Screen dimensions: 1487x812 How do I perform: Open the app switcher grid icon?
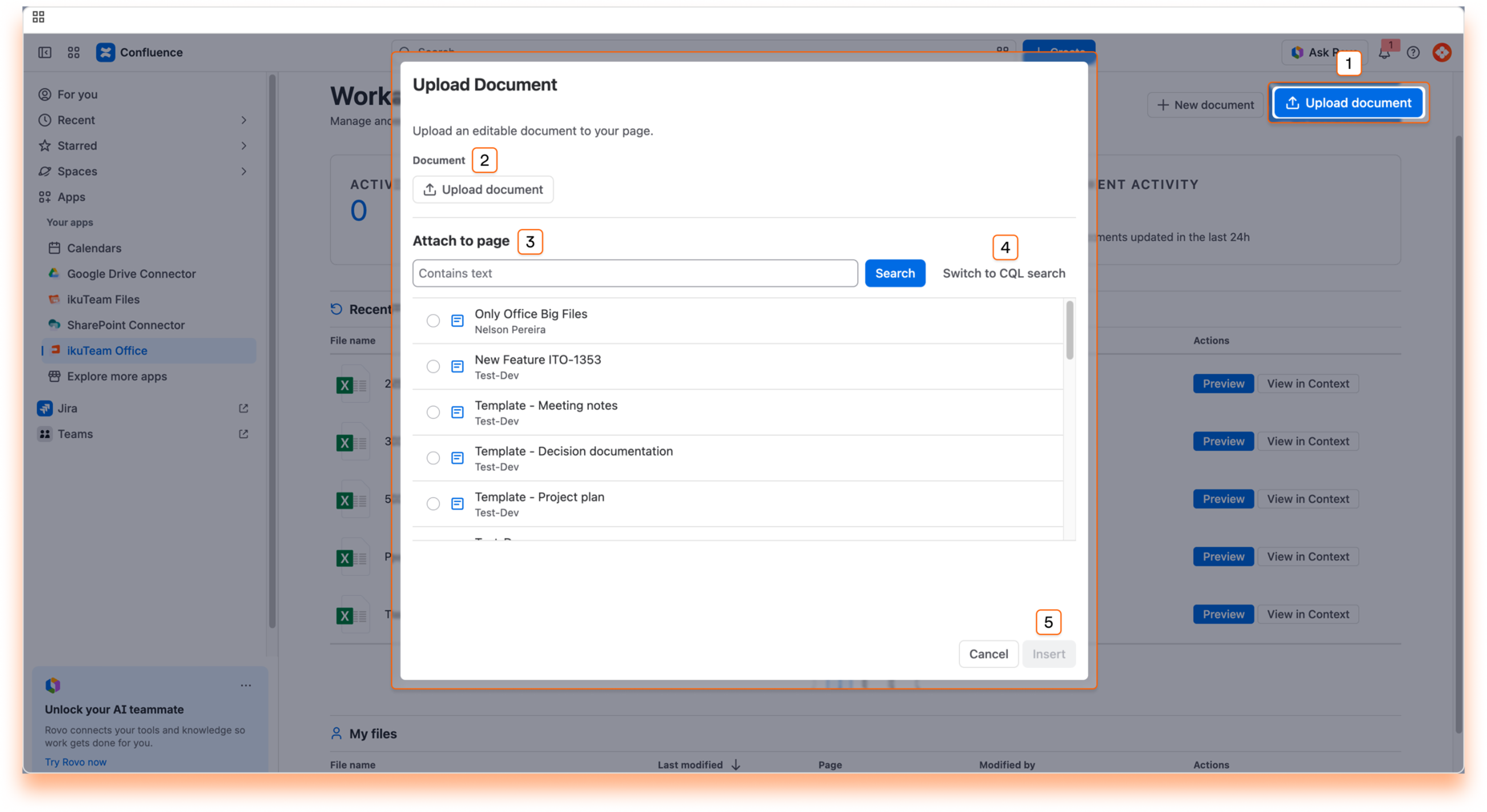click(x=74, y=52)
